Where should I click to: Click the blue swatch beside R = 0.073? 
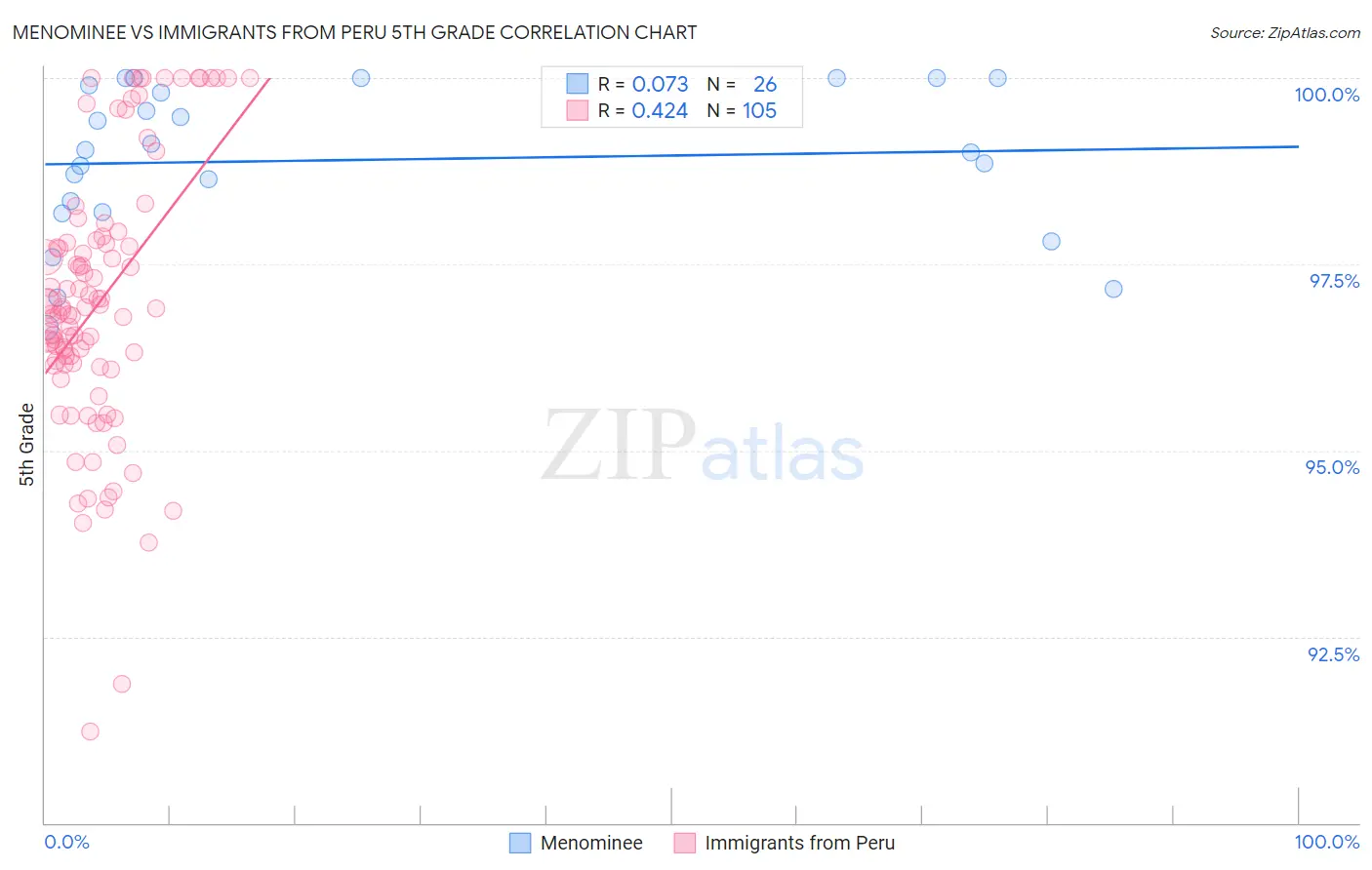(x=578, y=84)
